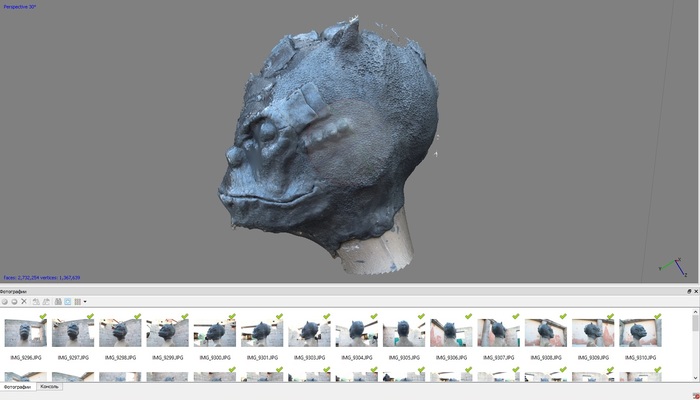Viewport: 700px width, 400px height.
Task: Click the highlighted blue icon in Photos toolbar
Action: coord(67,301)
